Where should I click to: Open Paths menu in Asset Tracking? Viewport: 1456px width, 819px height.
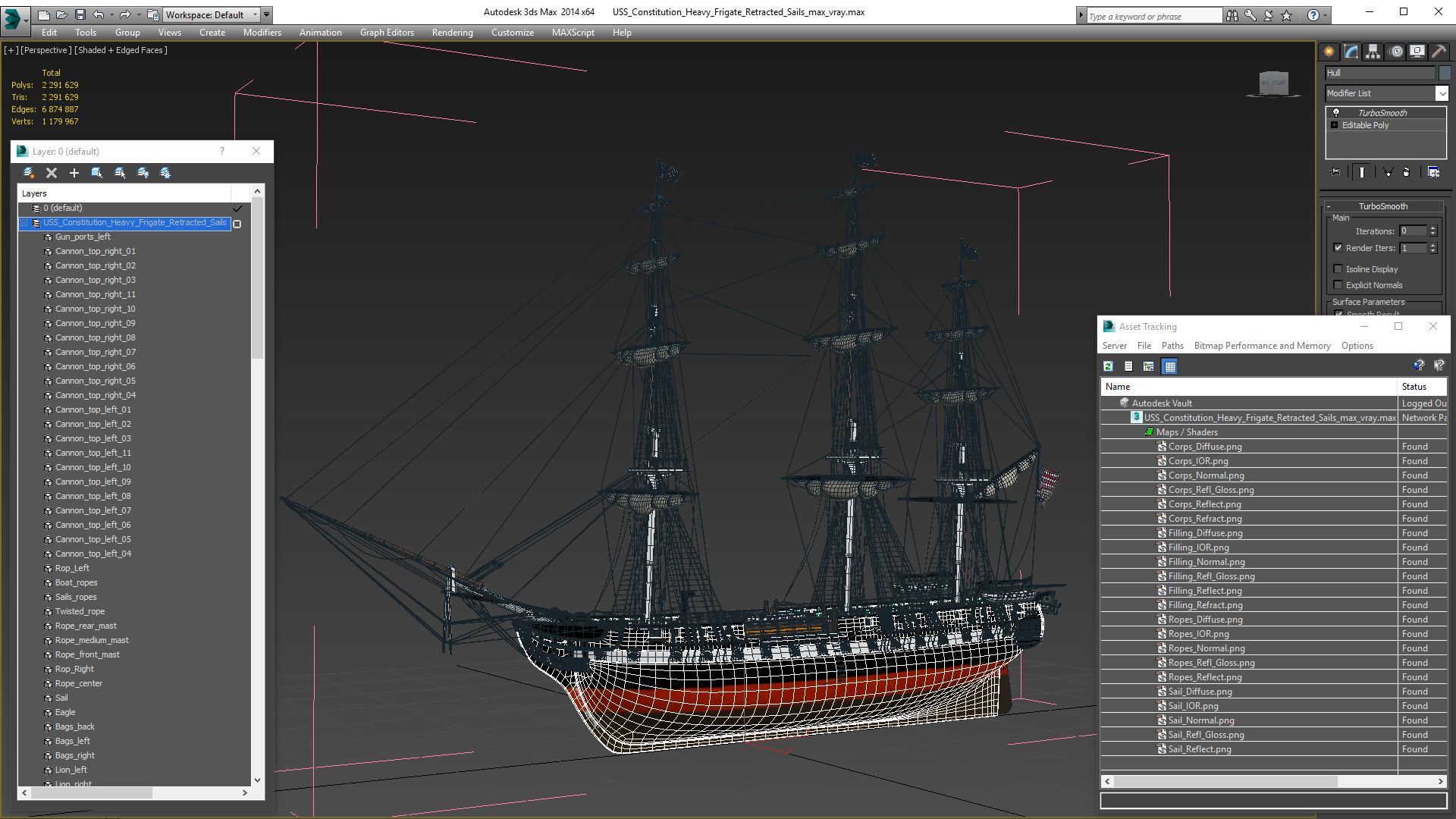(x=1172, y=346)
